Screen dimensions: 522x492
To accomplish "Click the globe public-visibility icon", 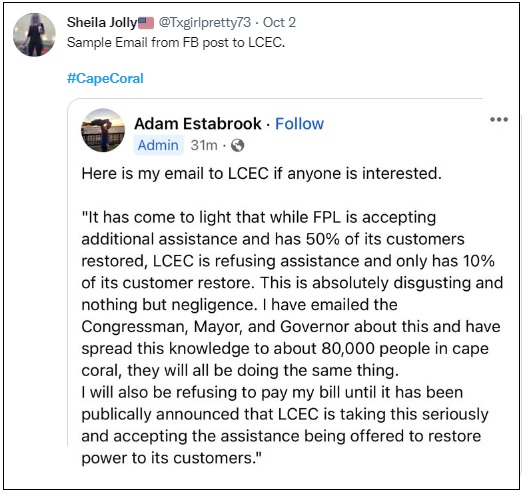I will (x=237, y=146).
